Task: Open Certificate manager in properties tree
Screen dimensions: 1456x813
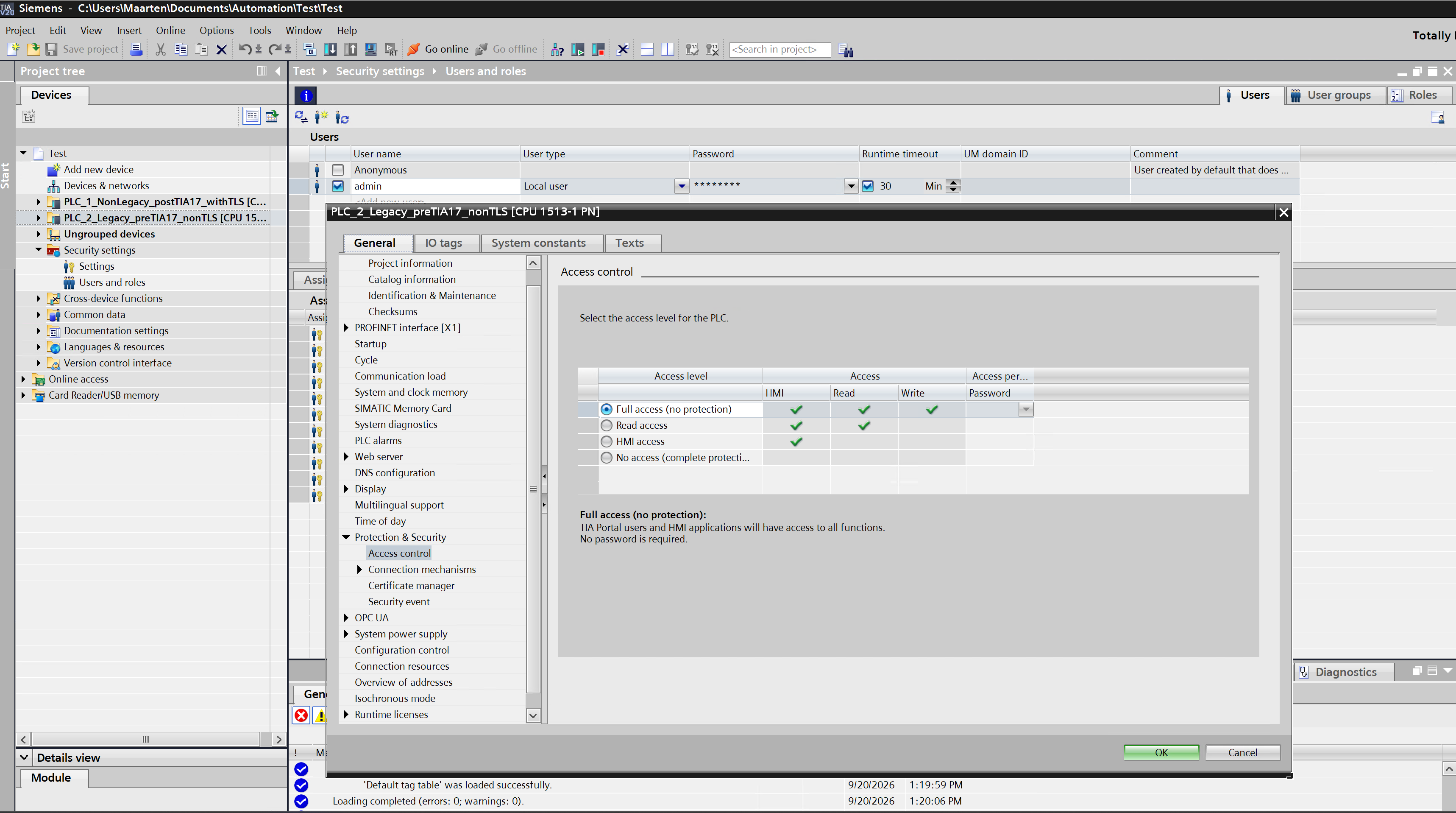Action: point(411,586)
